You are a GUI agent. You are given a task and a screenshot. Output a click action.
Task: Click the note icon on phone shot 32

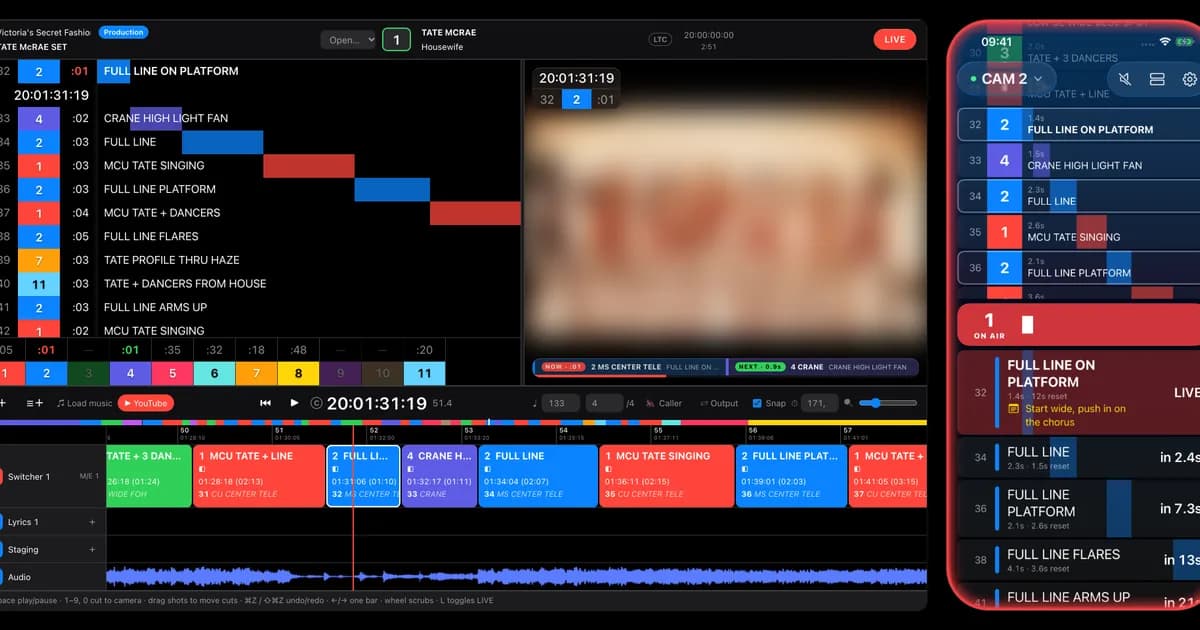point(1014,408)
